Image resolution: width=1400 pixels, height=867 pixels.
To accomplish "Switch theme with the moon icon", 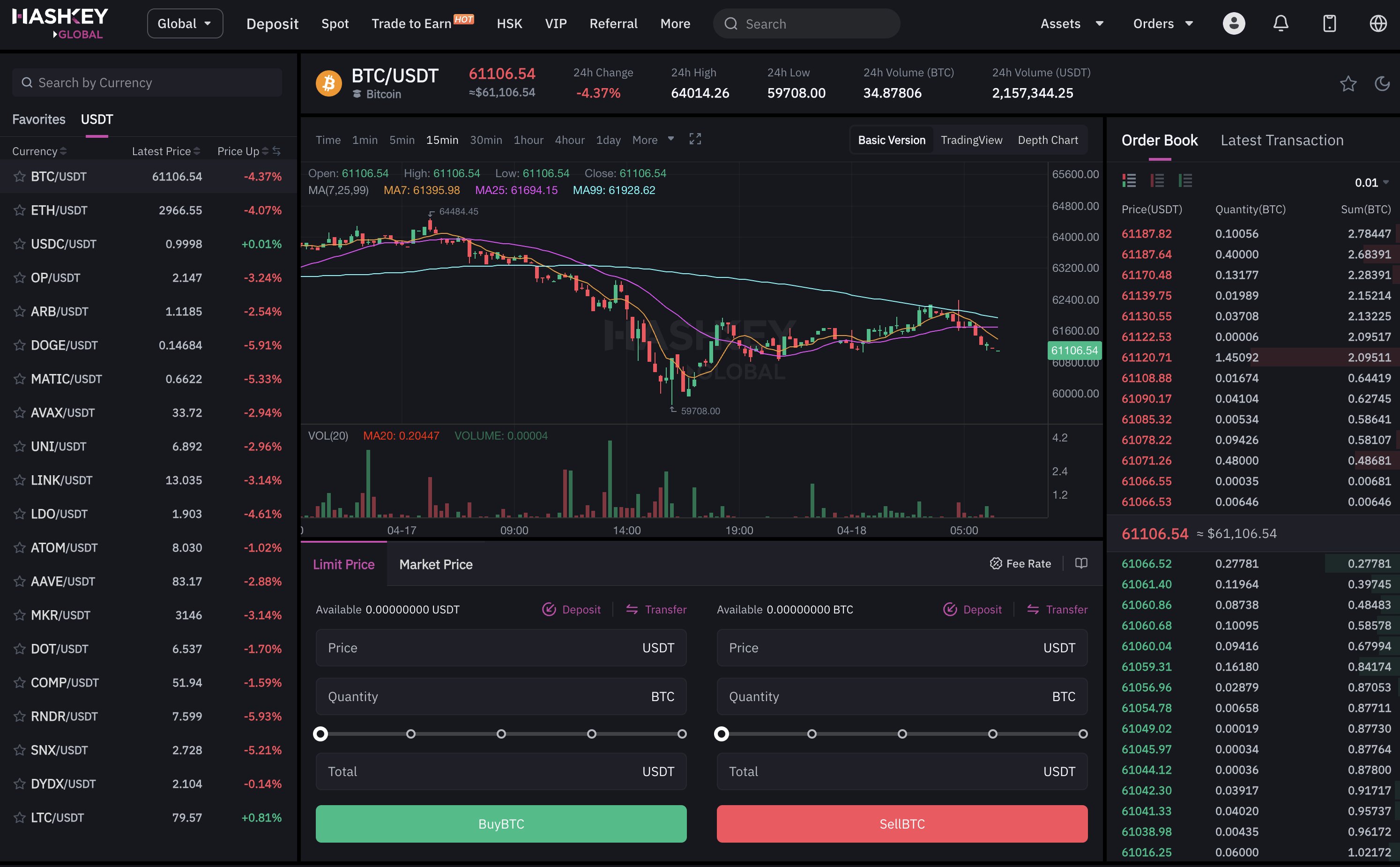I will pyautogui.click(x=1382, y=84).
